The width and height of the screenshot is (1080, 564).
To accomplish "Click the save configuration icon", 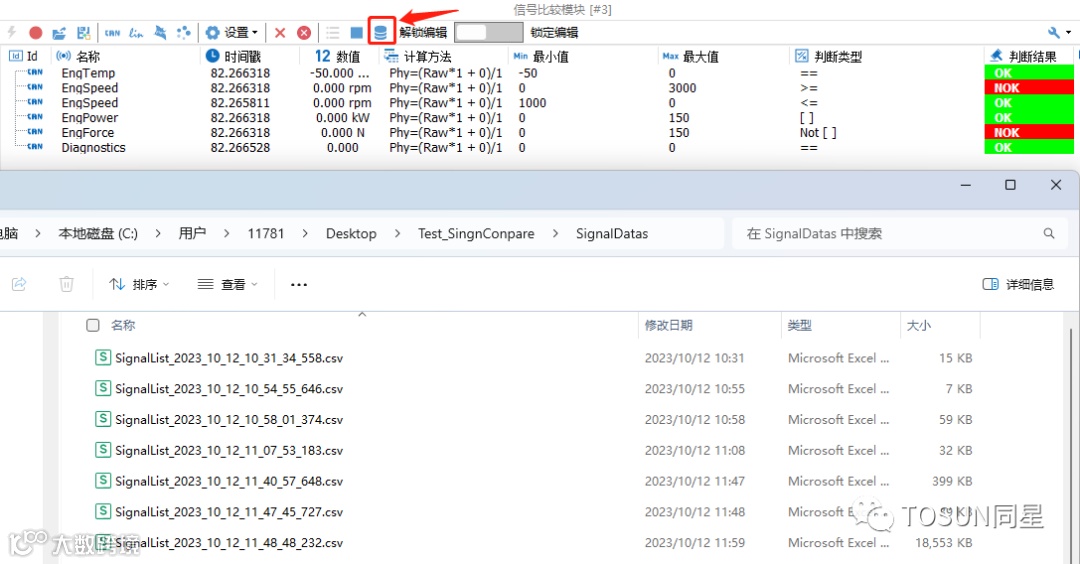I will coord(83,32).
